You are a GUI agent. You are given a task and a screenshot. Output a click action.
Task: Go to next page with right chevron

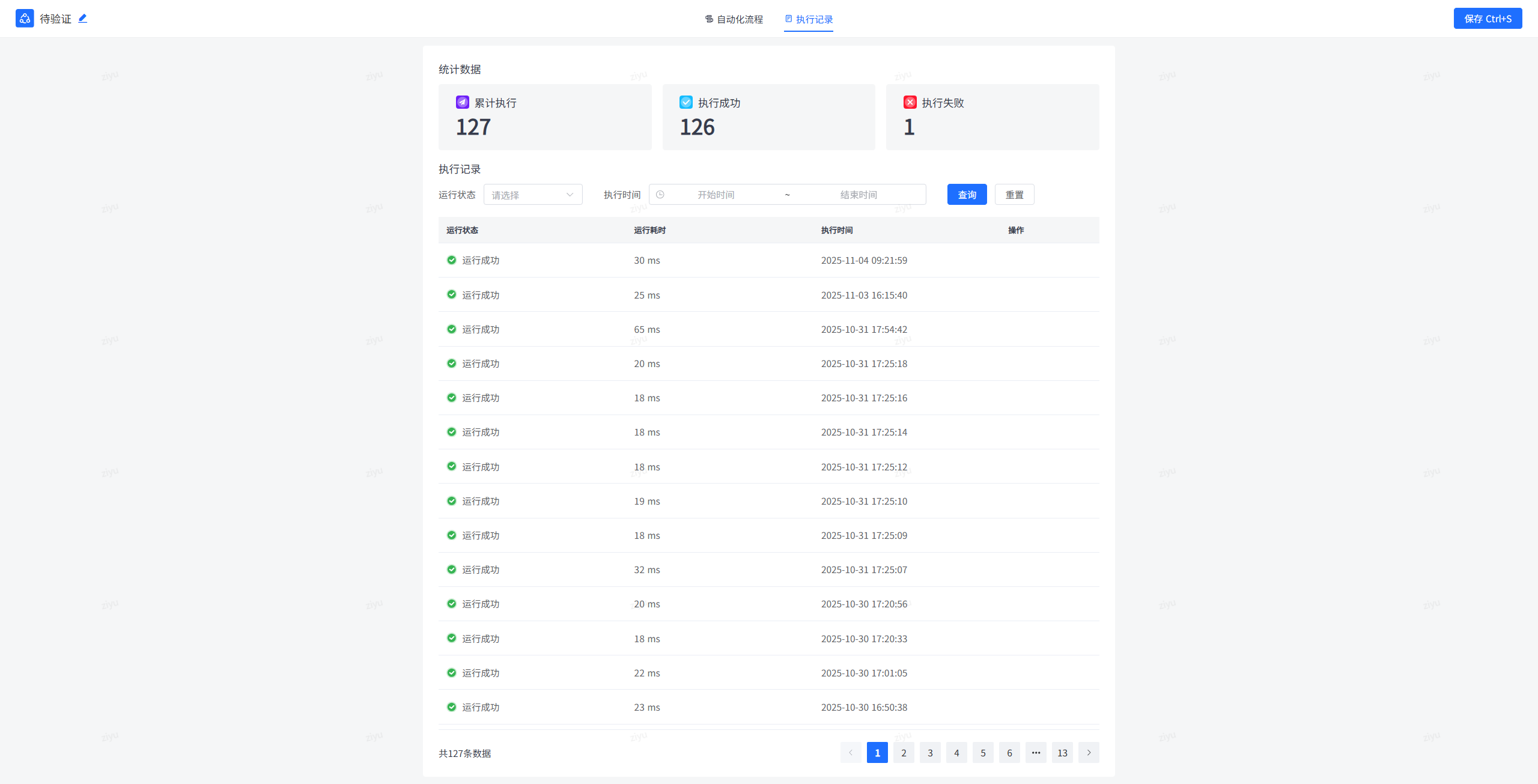pos(1088,753)
